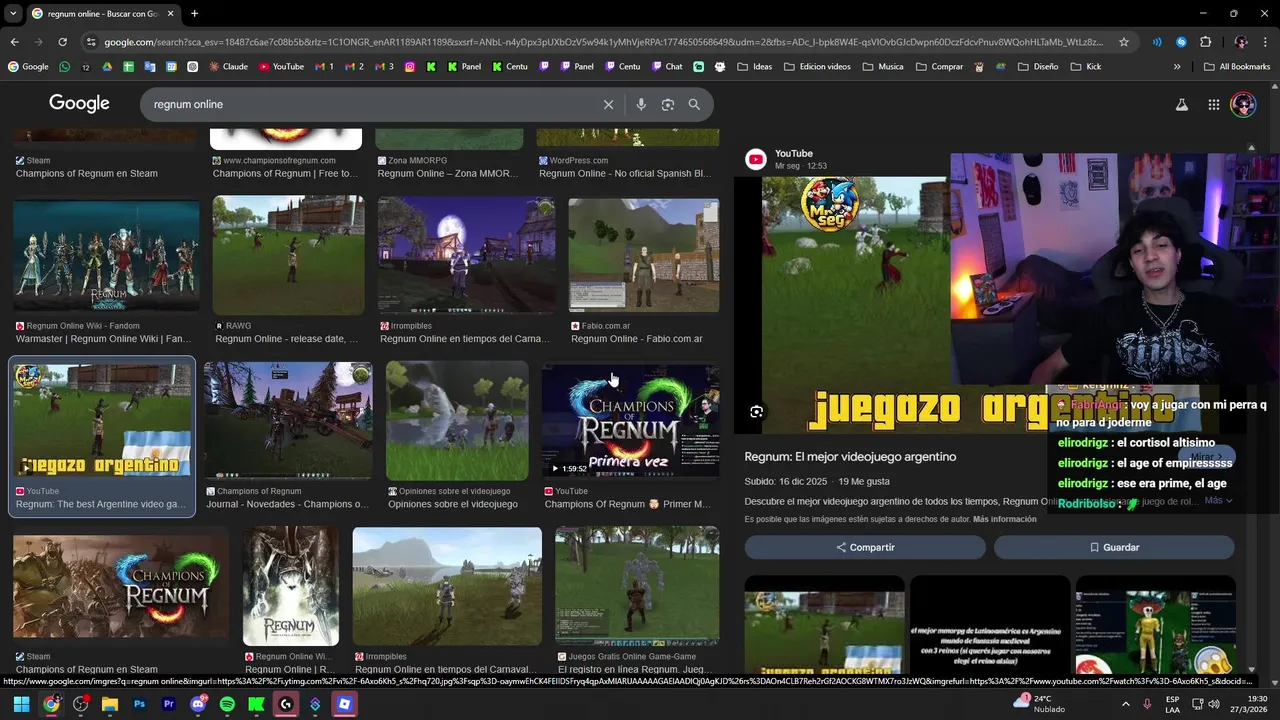Open the YouTube bookmark

pyautogui.click(x=281, y=67)
